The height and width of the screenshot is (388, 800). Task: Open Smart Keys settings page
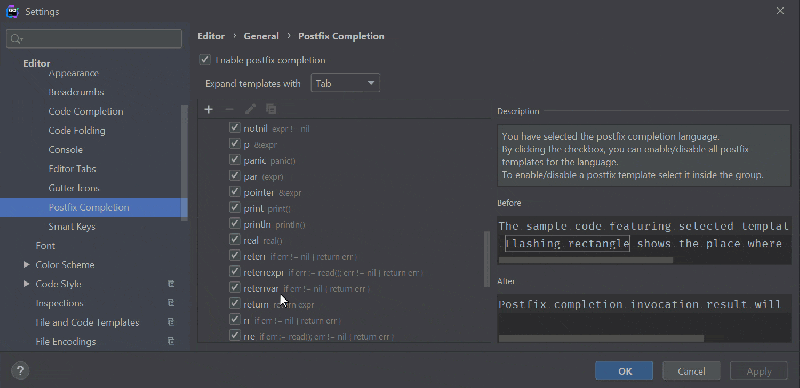[72, 227]
